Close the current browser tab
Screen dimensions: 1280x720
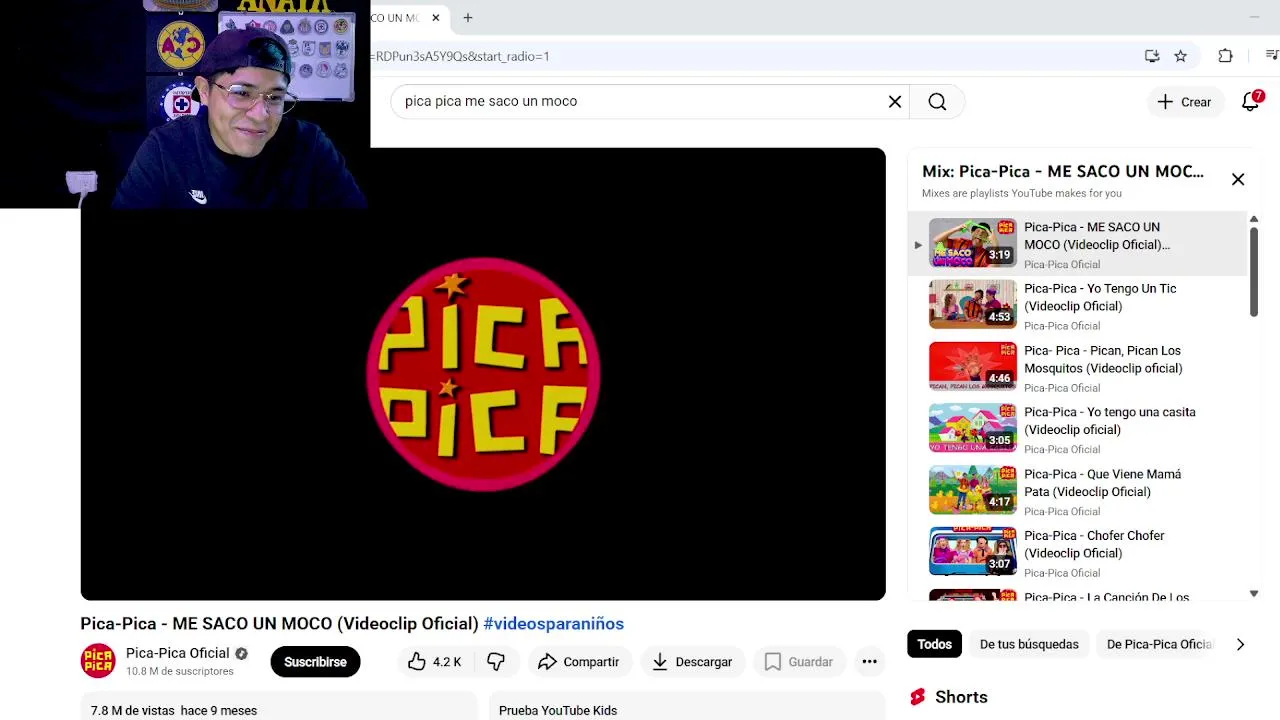pyautogui.click(x=436, y=17)
